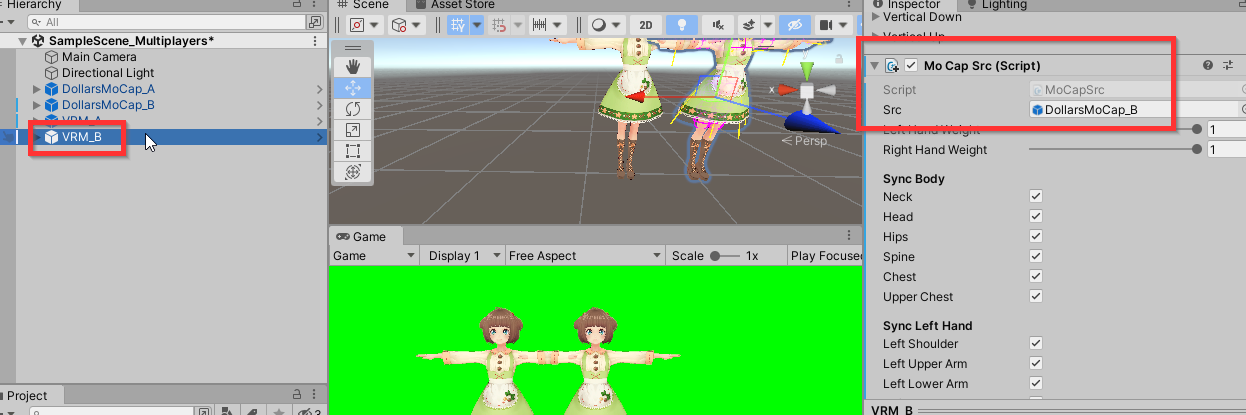Open the Free Aspect dropdown
The image size is (1246, 415).
585,256
